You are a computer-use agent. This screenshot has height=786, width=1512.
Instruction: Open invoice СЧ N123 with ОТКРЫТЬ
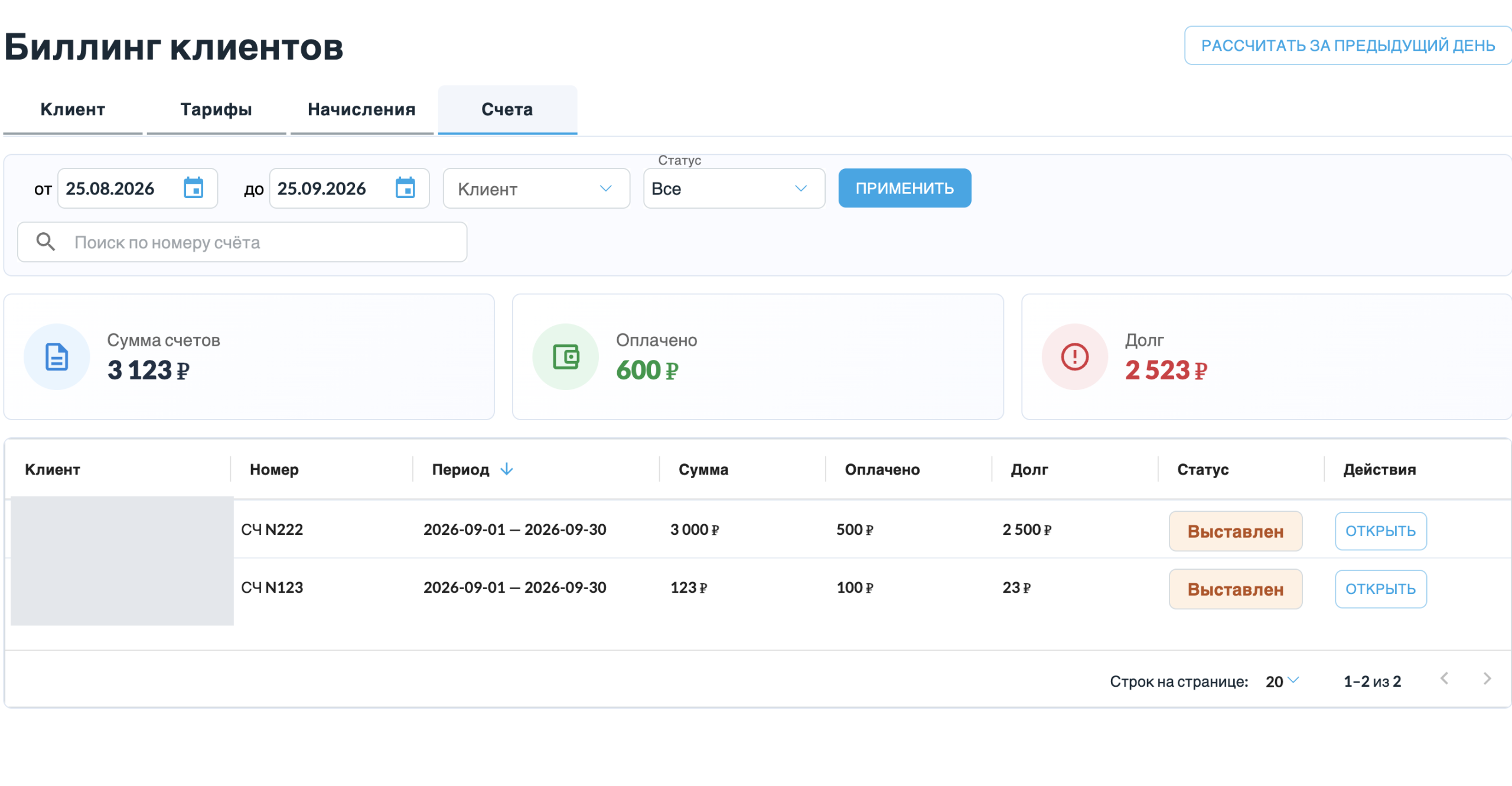pos(1381,589)
